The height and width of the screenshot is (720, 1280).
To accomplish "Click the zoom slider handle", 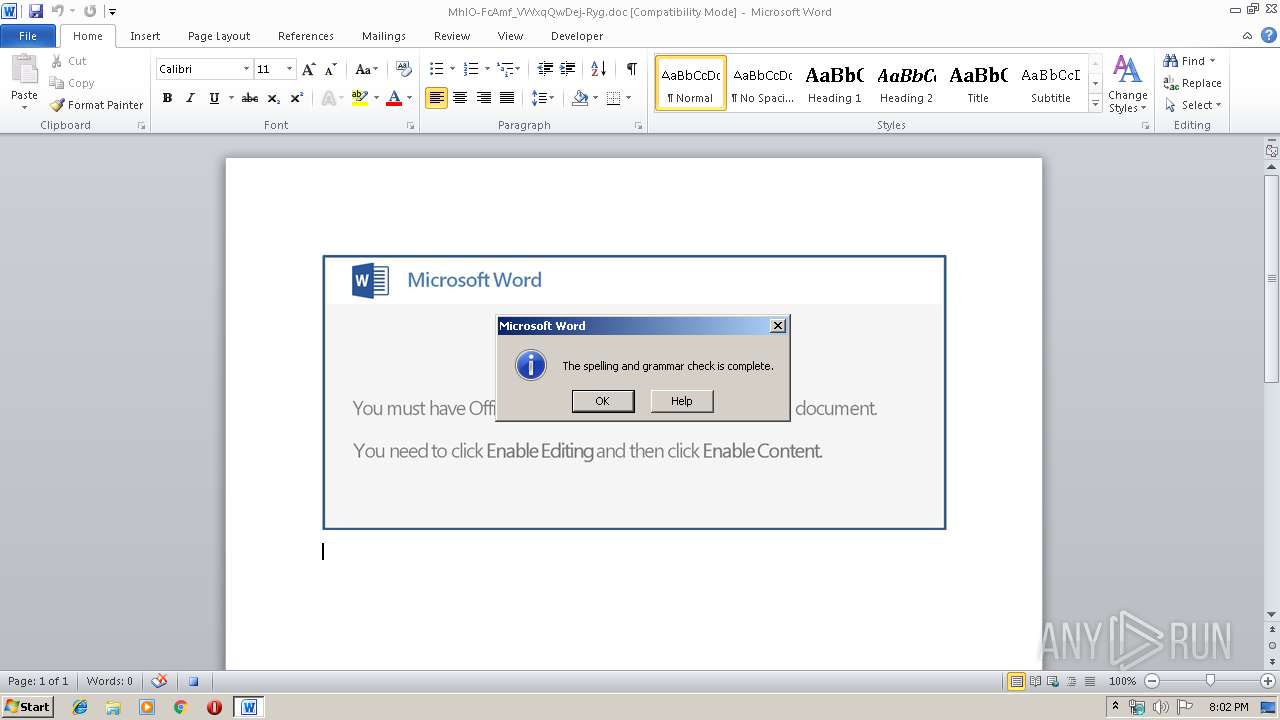I will pyautogui.click(x=1210, y=681).
